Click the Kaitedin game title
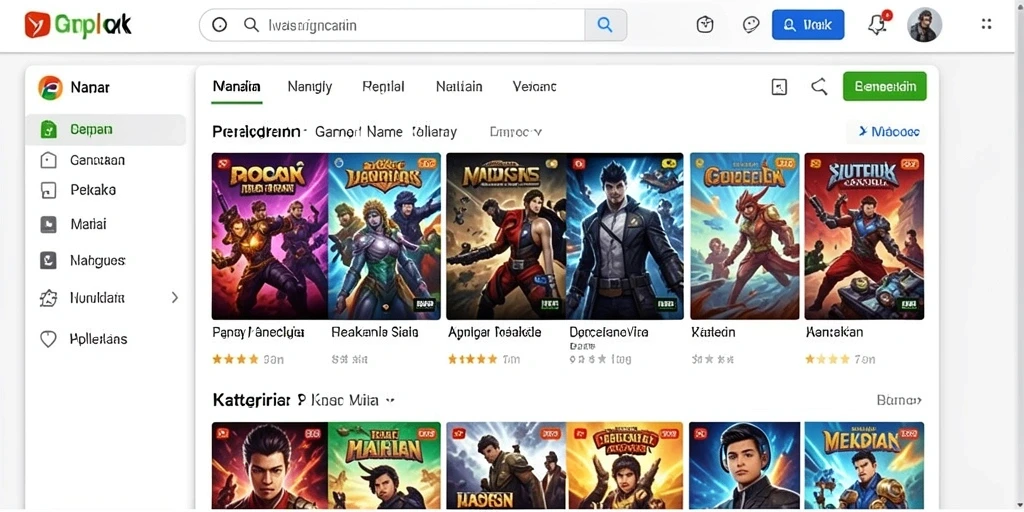 click(713, 332)
